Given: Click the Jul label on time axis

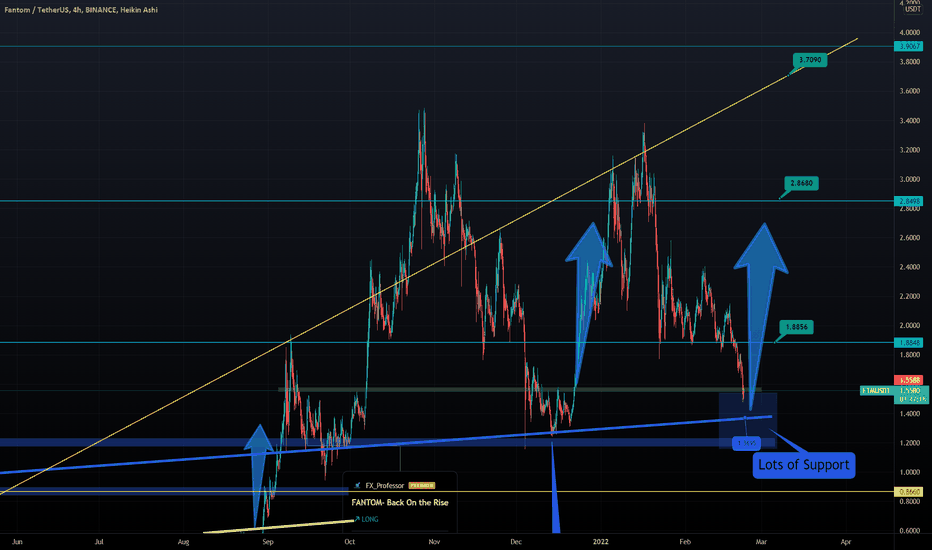Looking at the screenshot, I should (x=99, y=542).
